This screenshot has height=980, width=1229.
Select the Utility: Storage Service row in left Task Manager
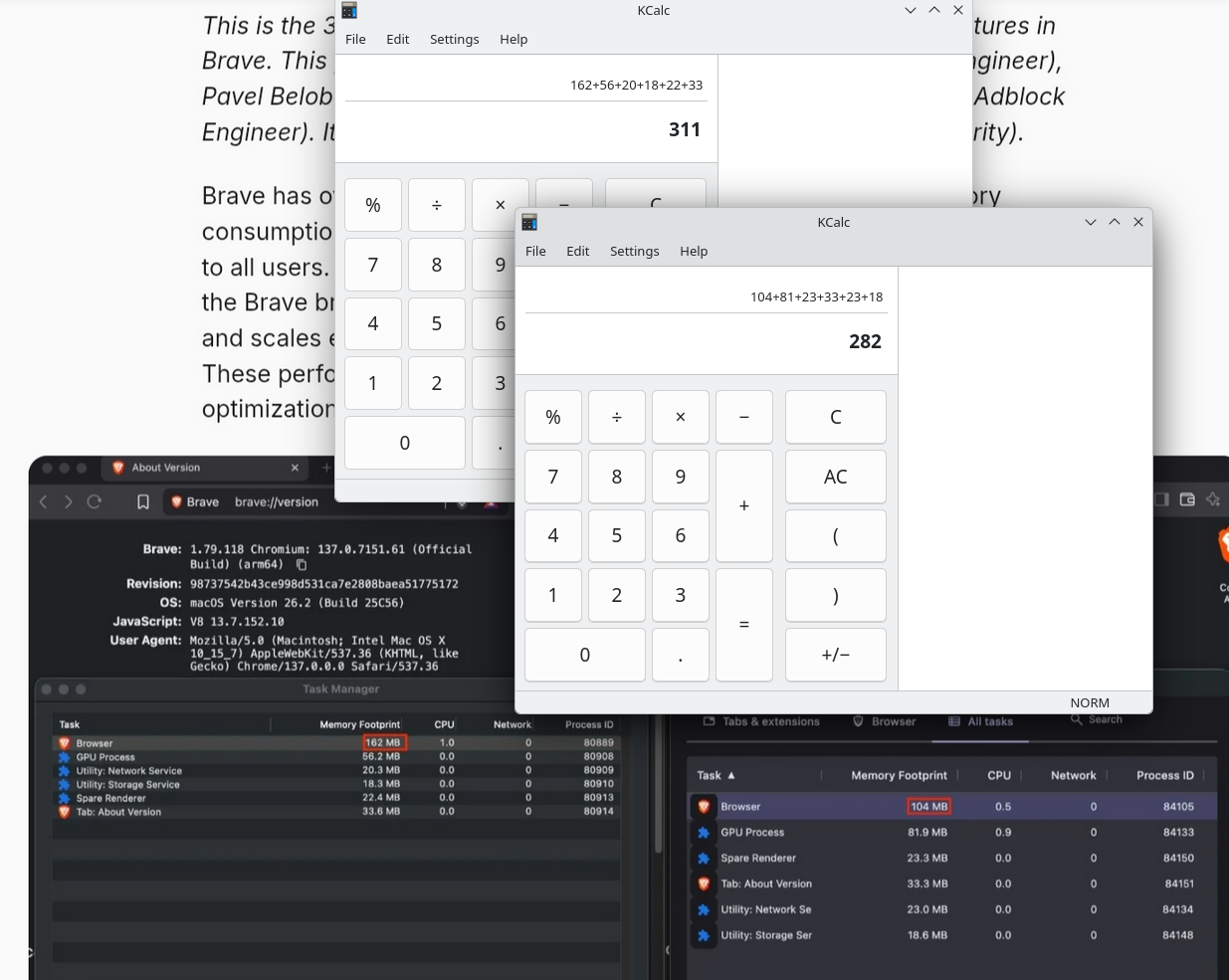[x=336, y=785]
